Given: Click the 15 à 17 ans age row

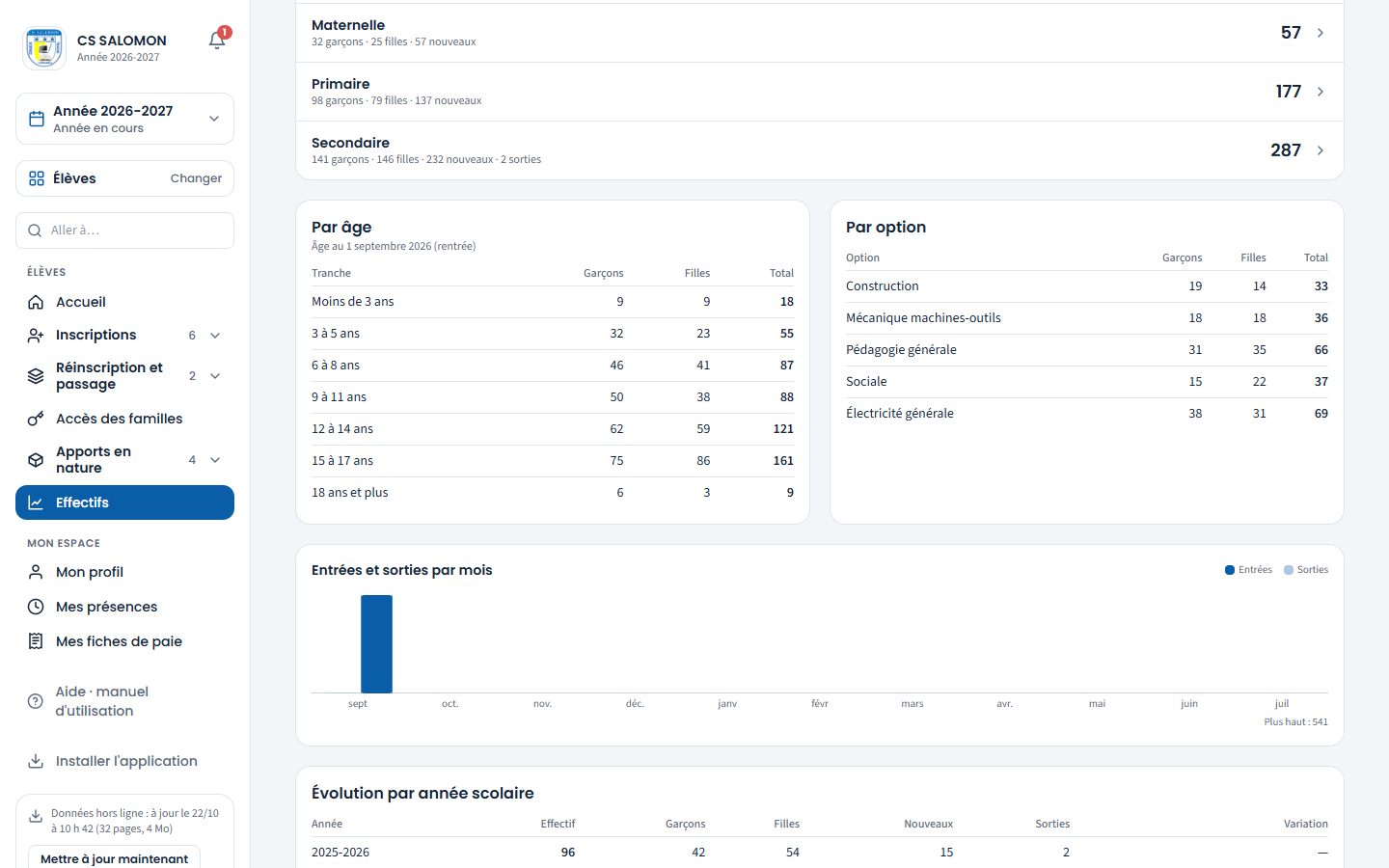Looking at the screenshot, I should click(553, 461).
